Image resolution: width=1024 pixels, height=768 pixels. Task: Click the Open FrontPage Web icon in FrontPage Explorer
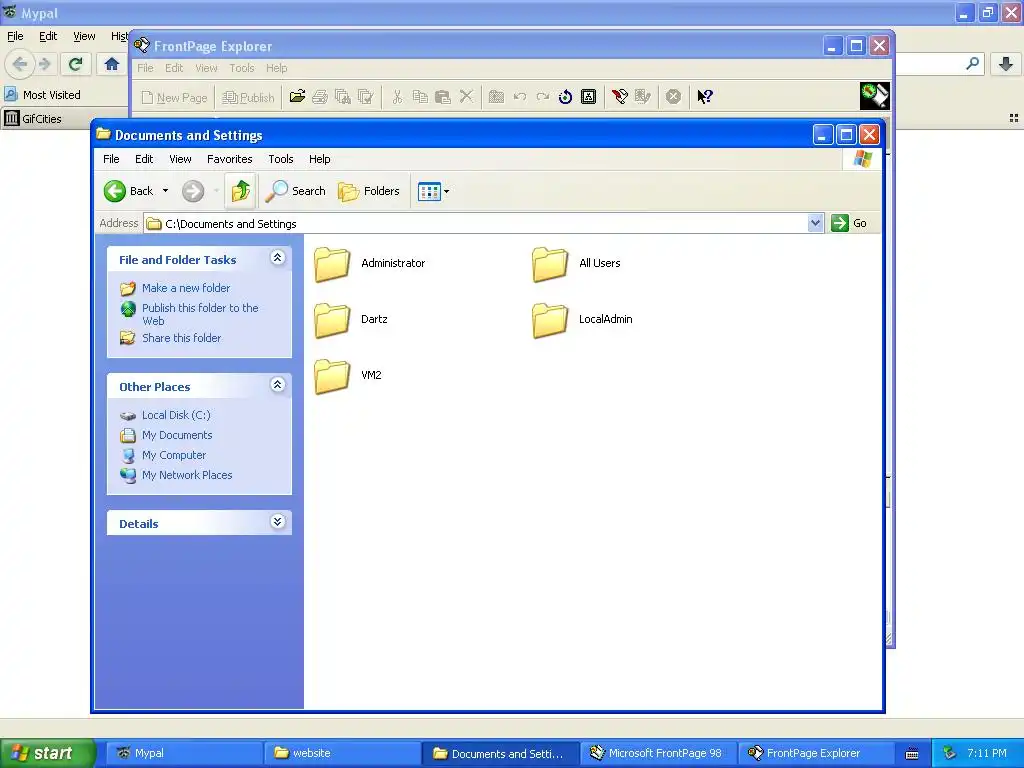click(x=297, y=97)
